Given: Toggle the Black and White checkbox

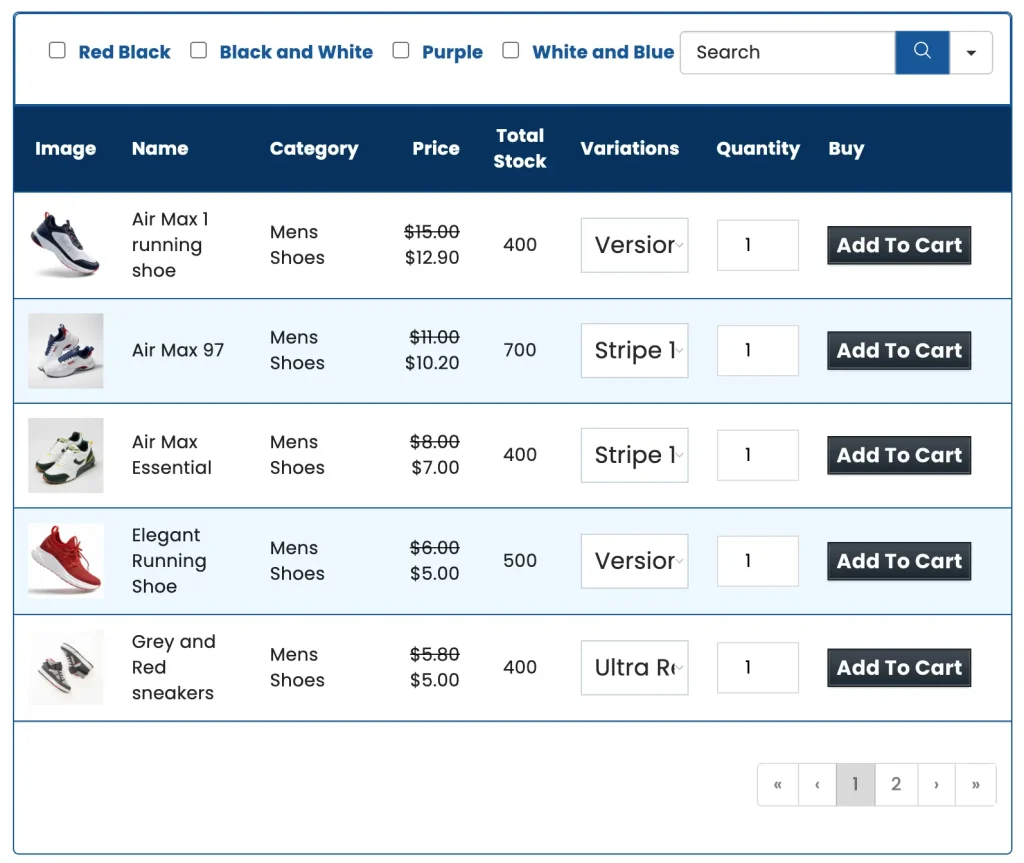Looking at the screenshot, I should (x=198, y=49).
